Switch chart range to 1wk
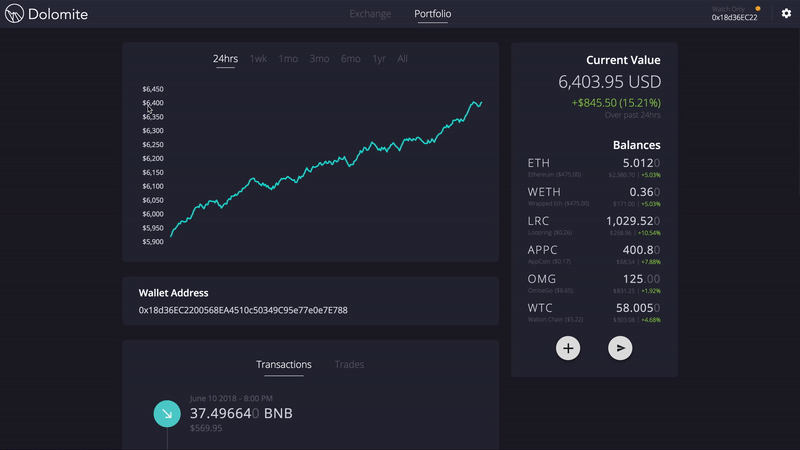 (x=258, y=59)
